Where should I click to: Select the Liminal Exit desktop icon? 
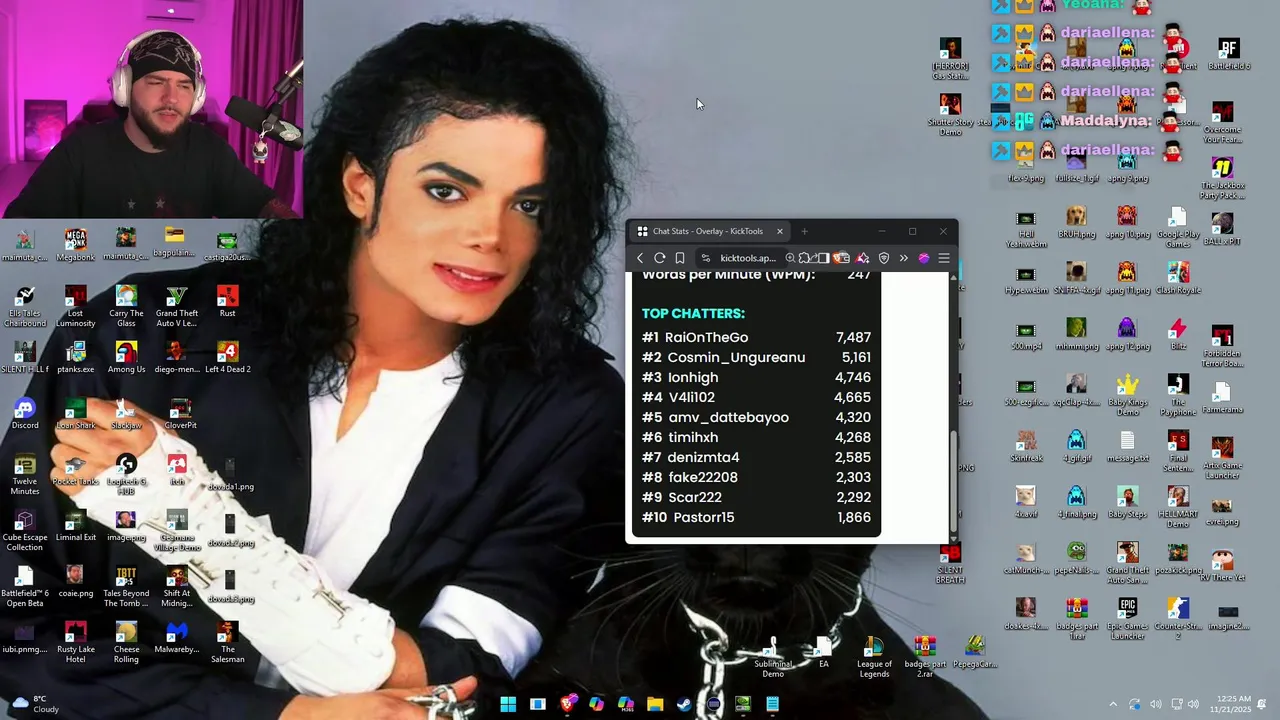(75, 526)
